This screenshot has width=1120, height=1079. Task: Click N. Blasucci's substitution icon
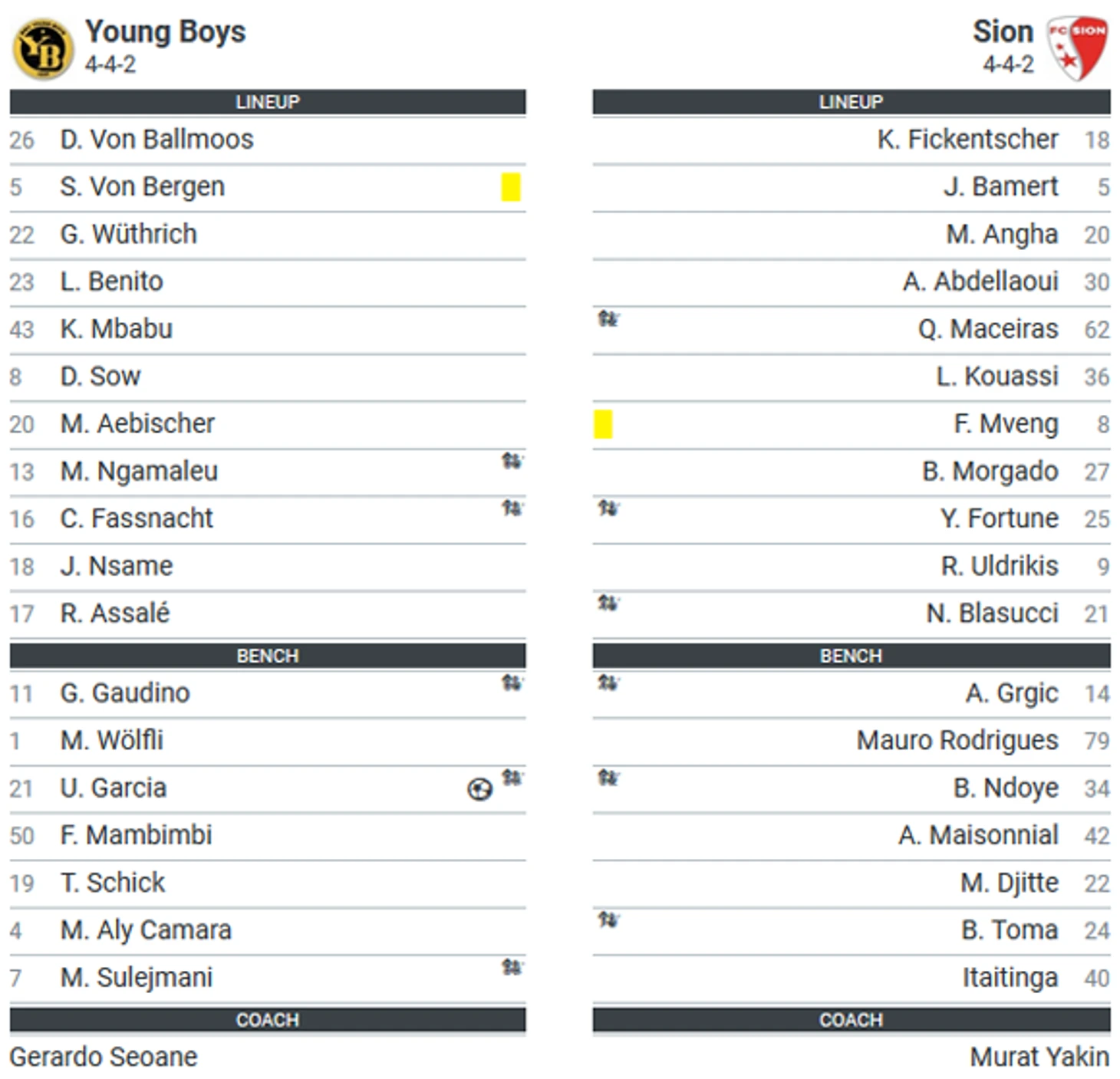tap(608, 604)
